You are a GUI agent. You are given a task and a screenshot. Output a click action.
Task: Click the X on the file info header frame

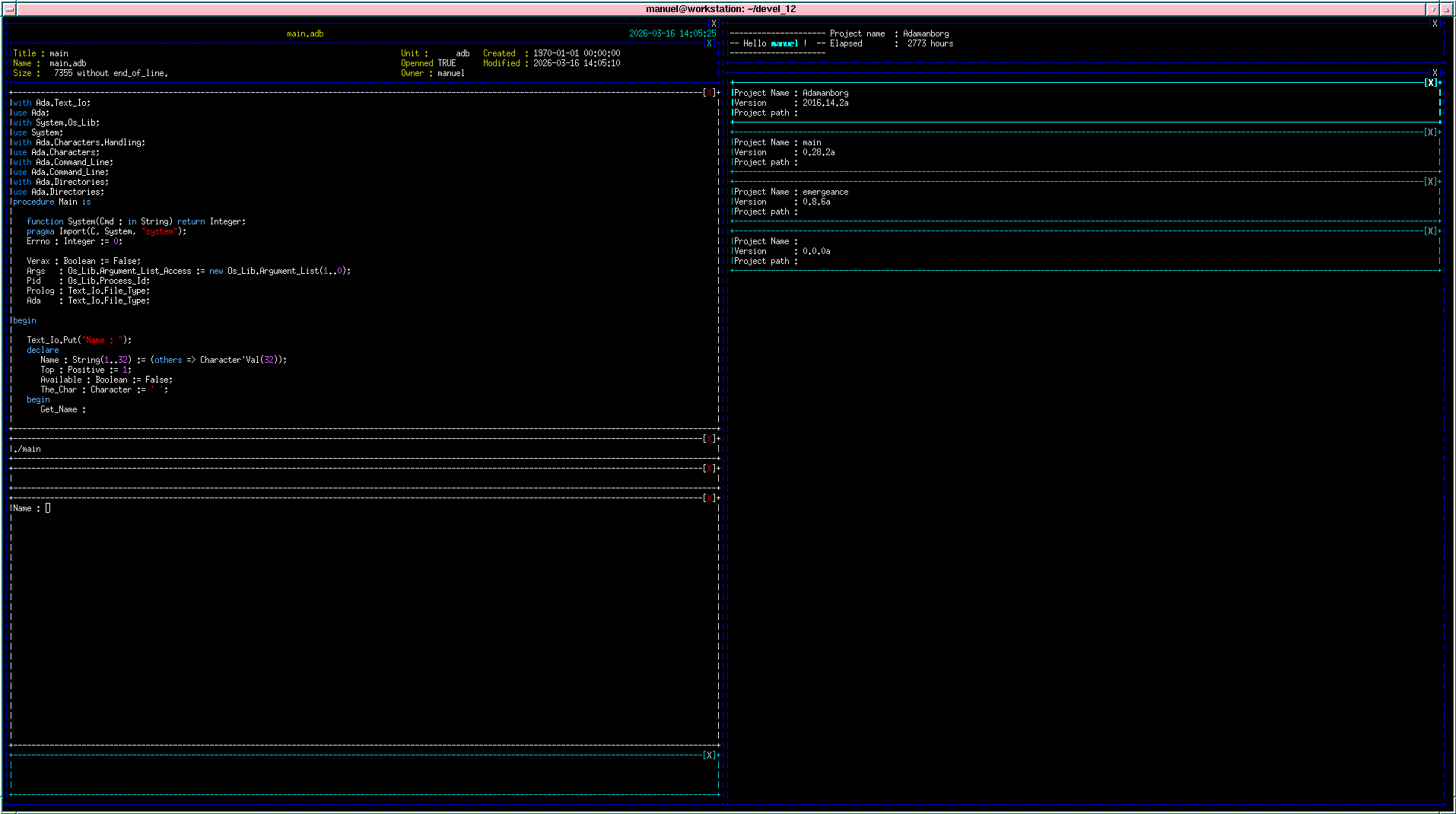(x=709, y=43)
